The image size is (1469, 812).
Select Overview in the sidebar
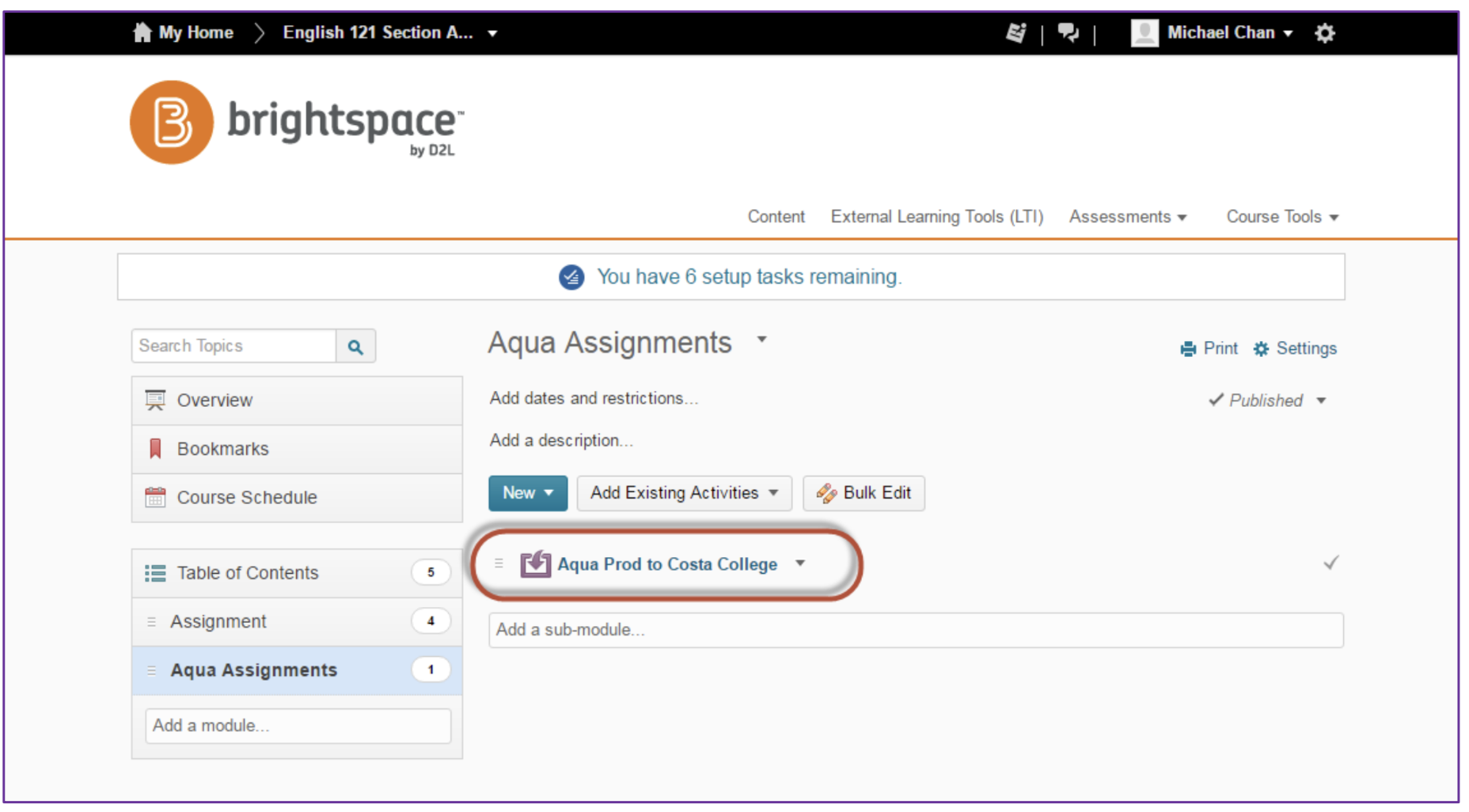click(x=297, y=400)
